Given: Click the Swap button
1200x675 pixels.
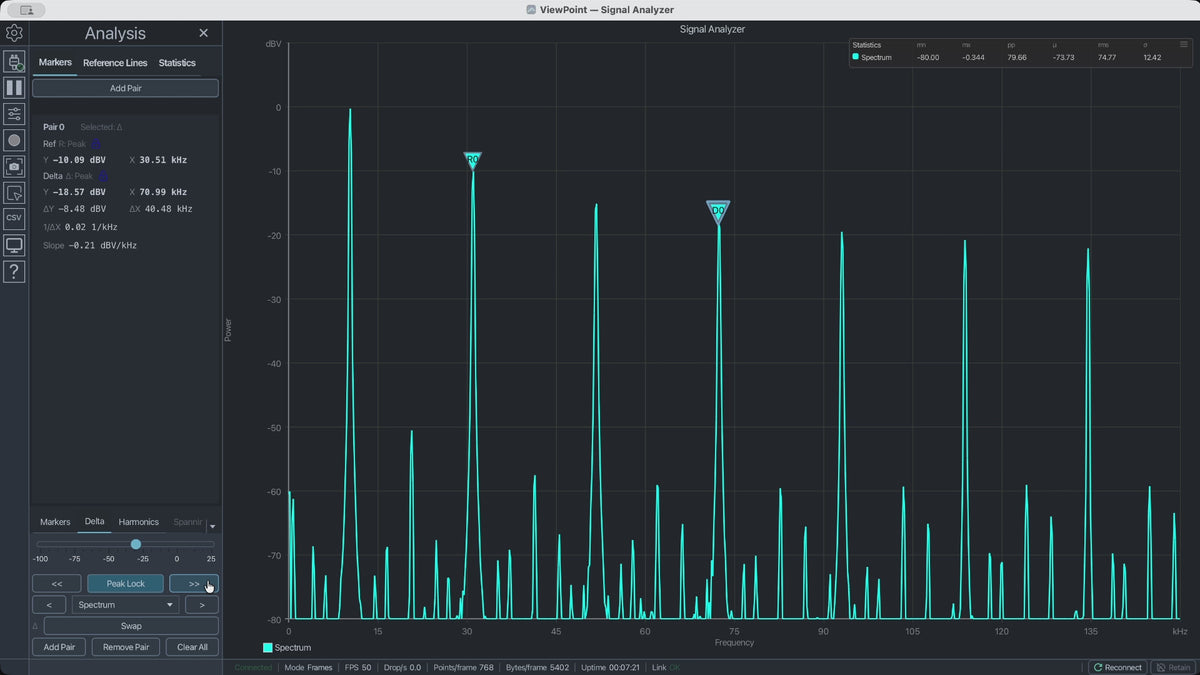Looking at the screenshot, I should pyautogui.click(x=131, y=626).
